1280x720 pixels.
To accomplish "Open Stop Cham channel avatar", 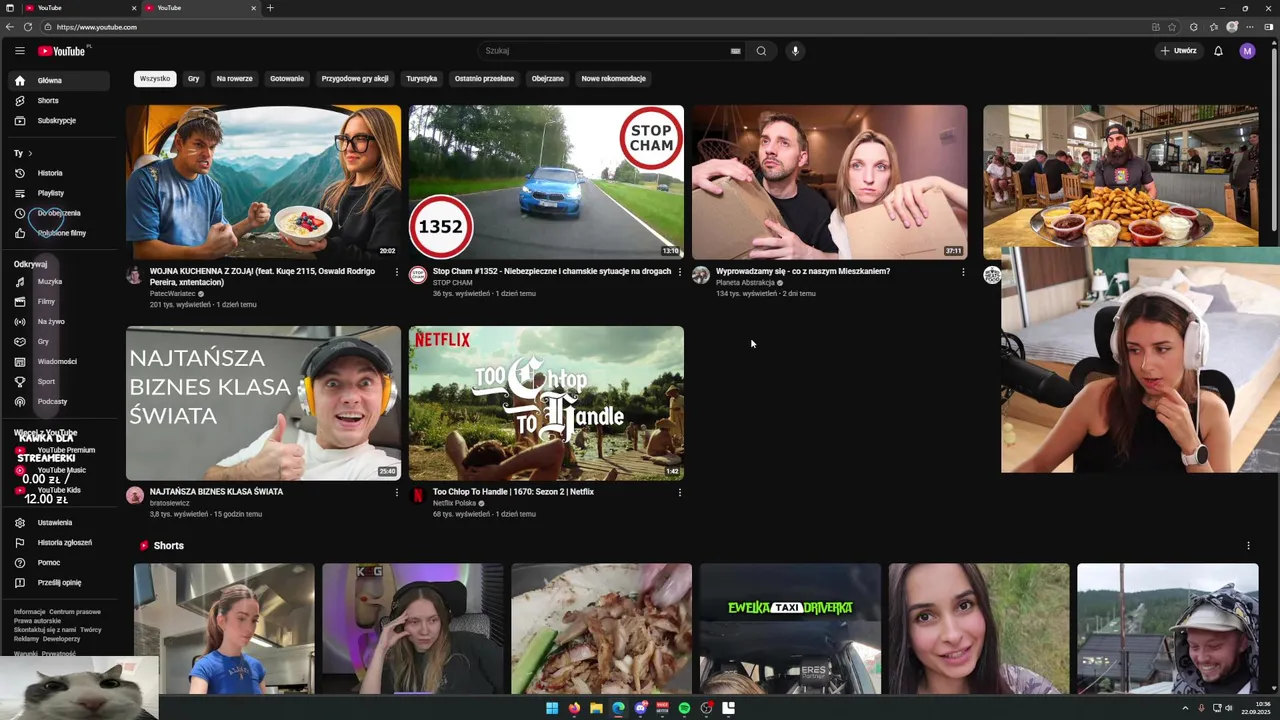I will (x=418, y=275).
